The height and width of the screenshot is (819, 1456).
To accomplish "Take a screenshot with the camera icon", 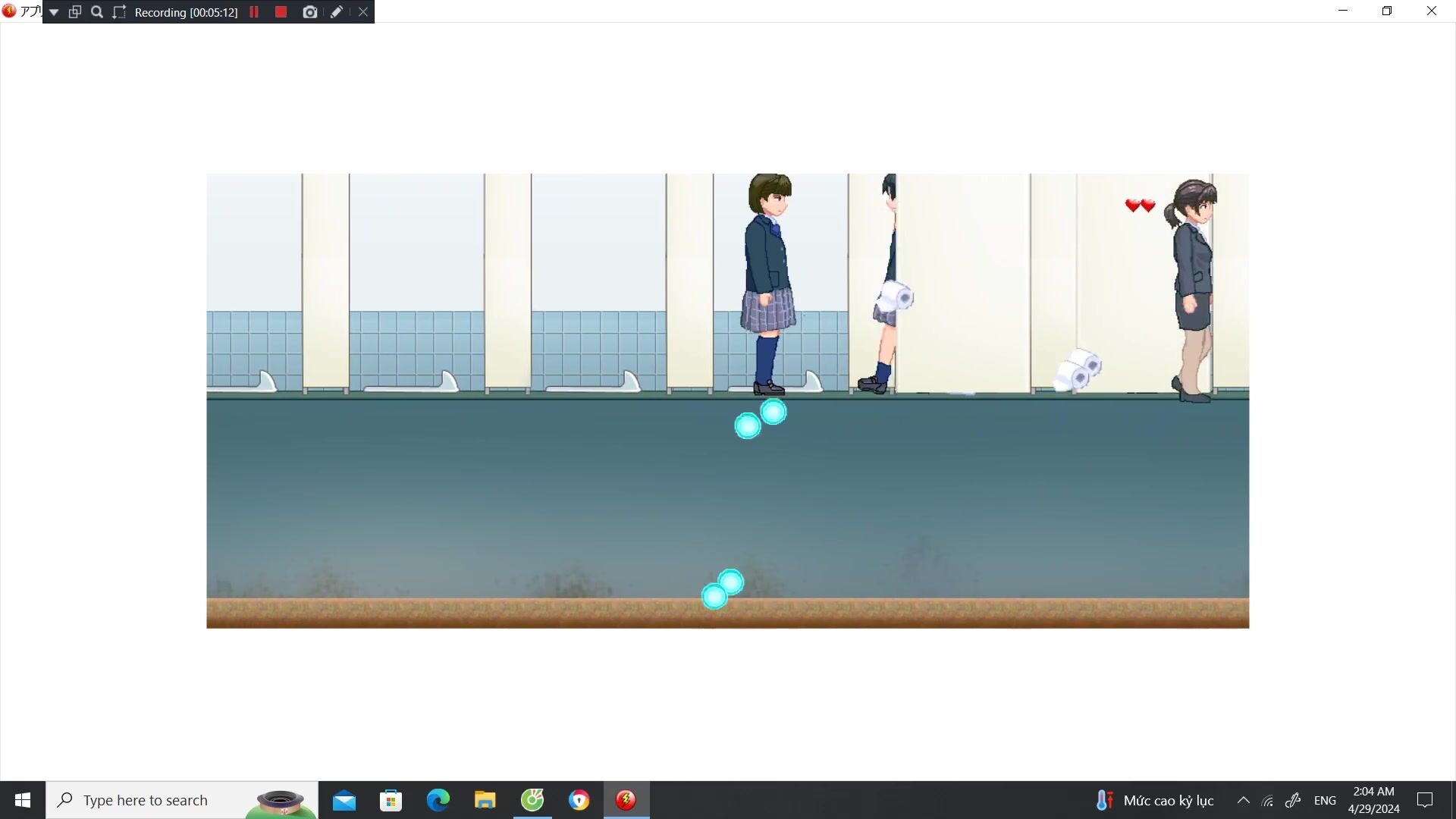I will point(309,12).
